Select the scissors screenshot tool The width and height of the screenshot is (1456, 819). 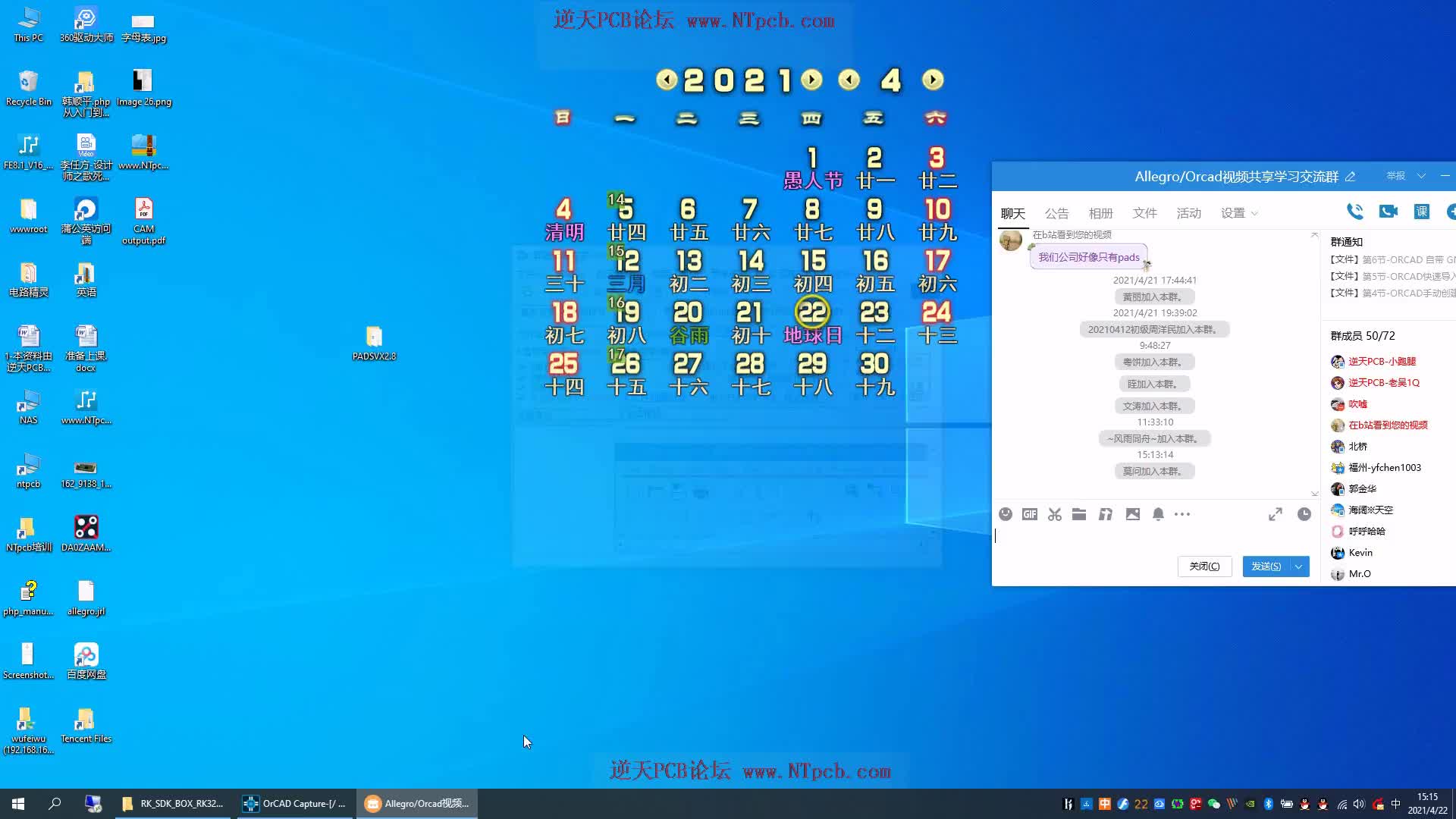(1055, 514)
